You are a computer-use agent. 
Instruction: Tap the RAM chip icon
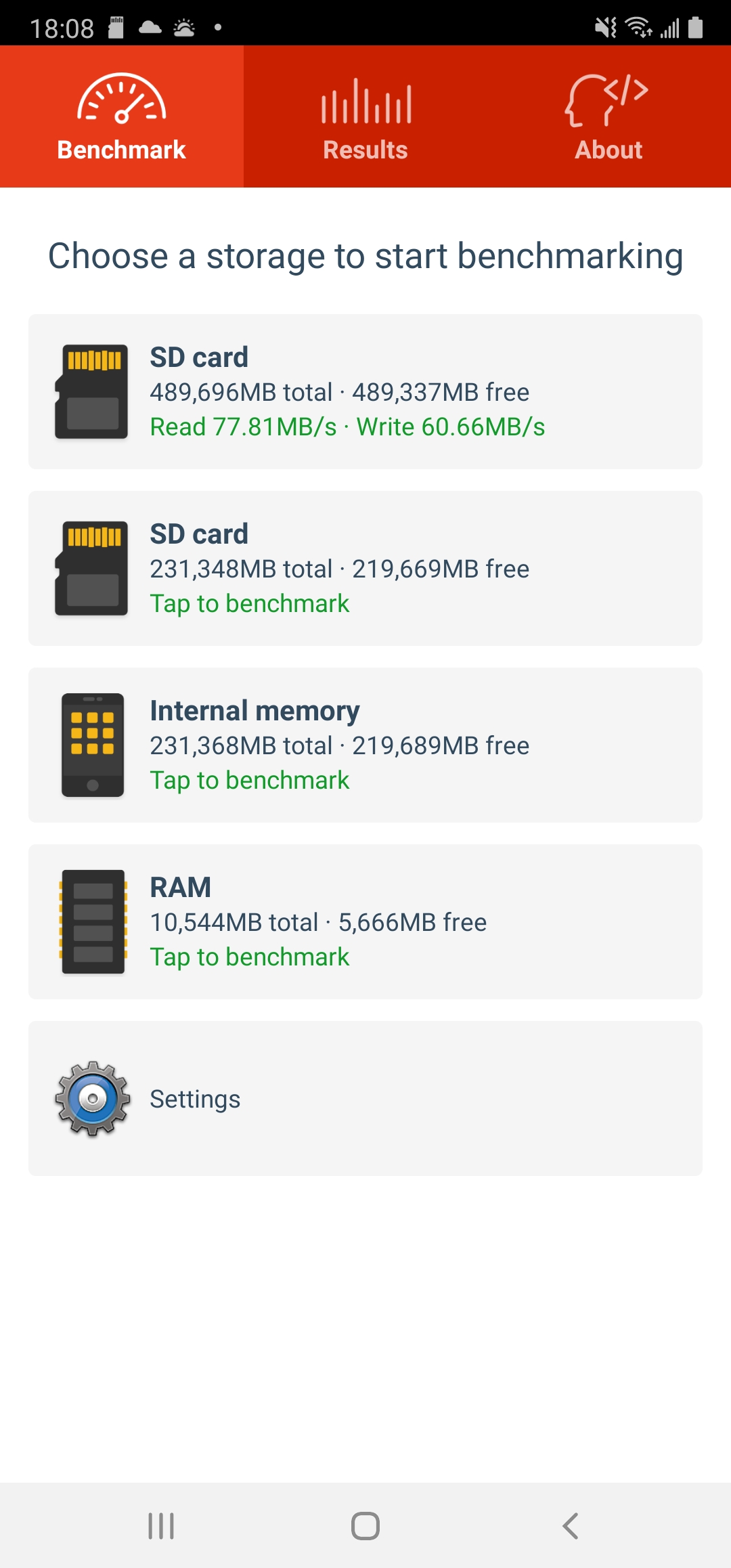point(93,921)
